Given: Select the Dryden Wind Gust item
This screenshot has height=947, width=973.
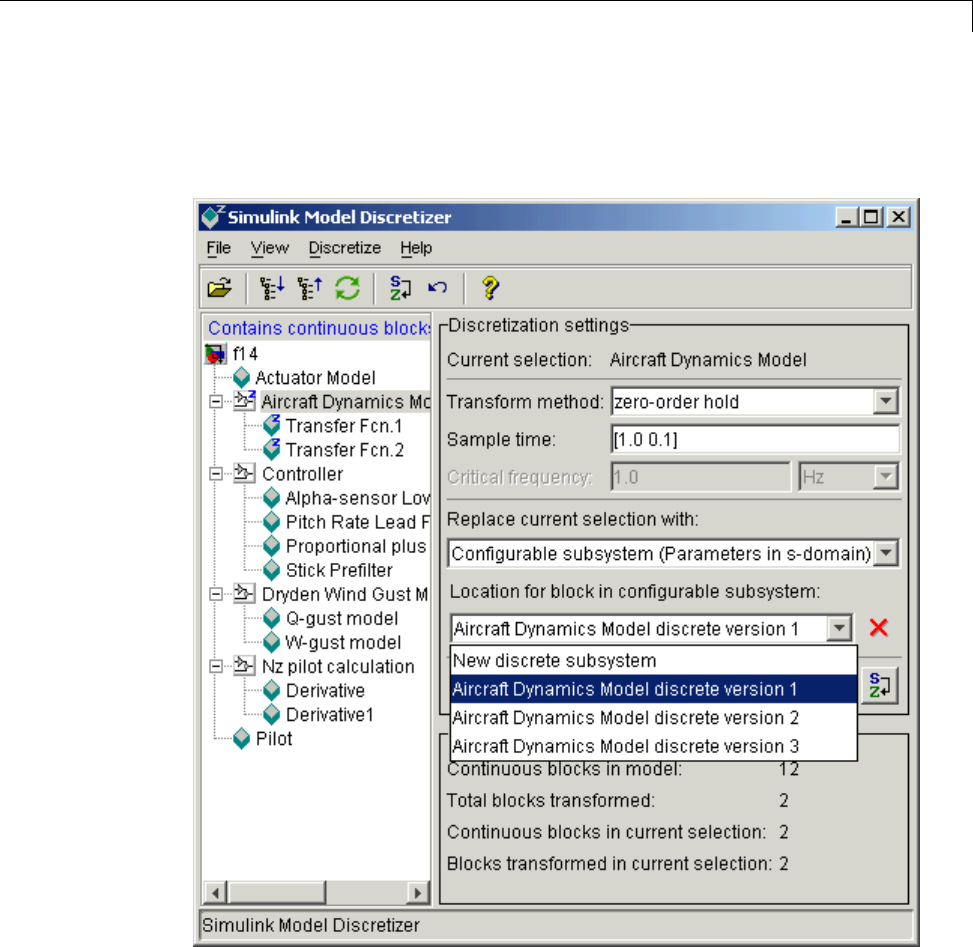Looking at the screenshot, I should [345, 594].
